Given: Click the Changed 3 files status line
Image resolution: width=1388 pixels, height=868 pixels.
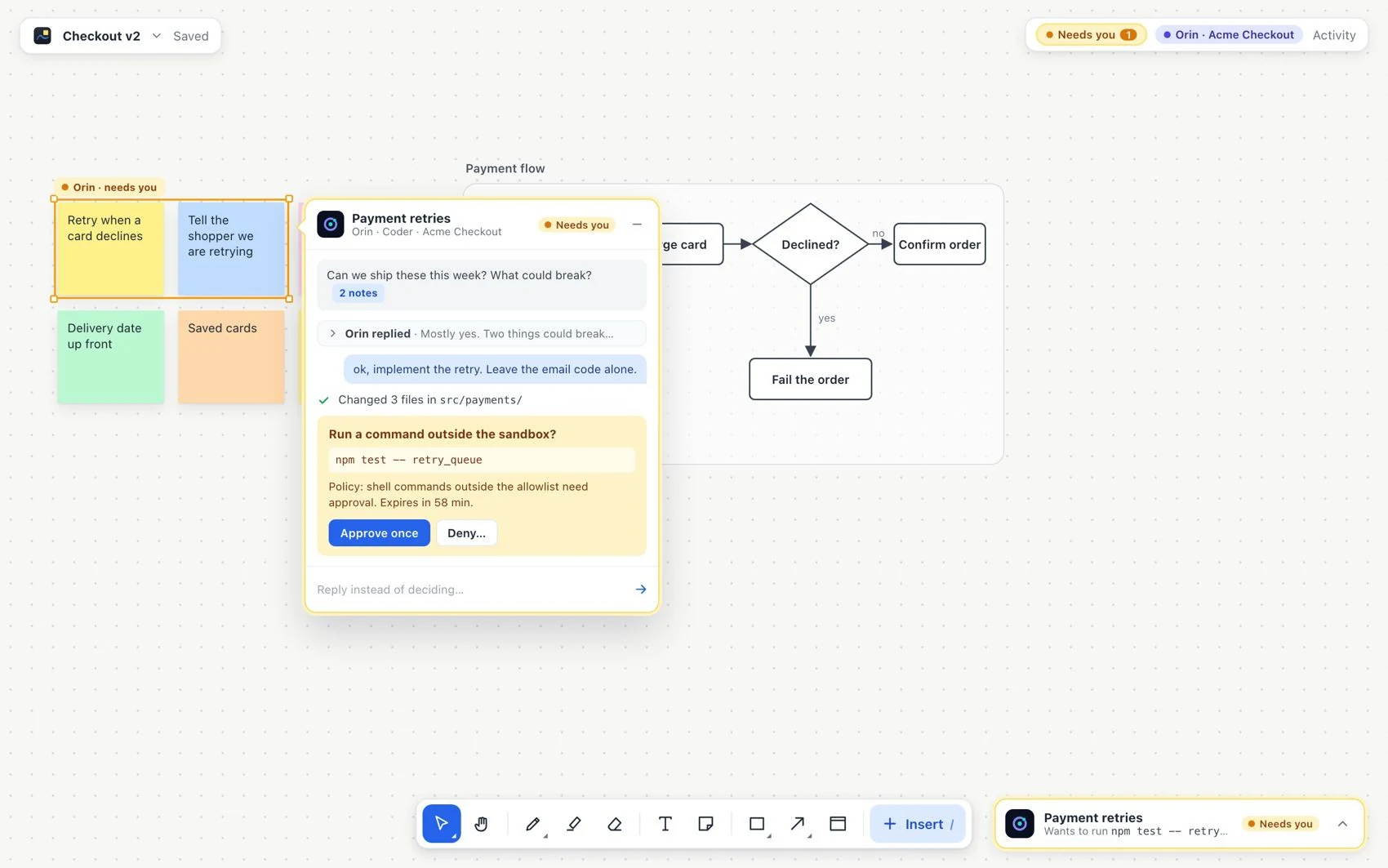Looking at the screenshot, I should (x=420, y=400).
